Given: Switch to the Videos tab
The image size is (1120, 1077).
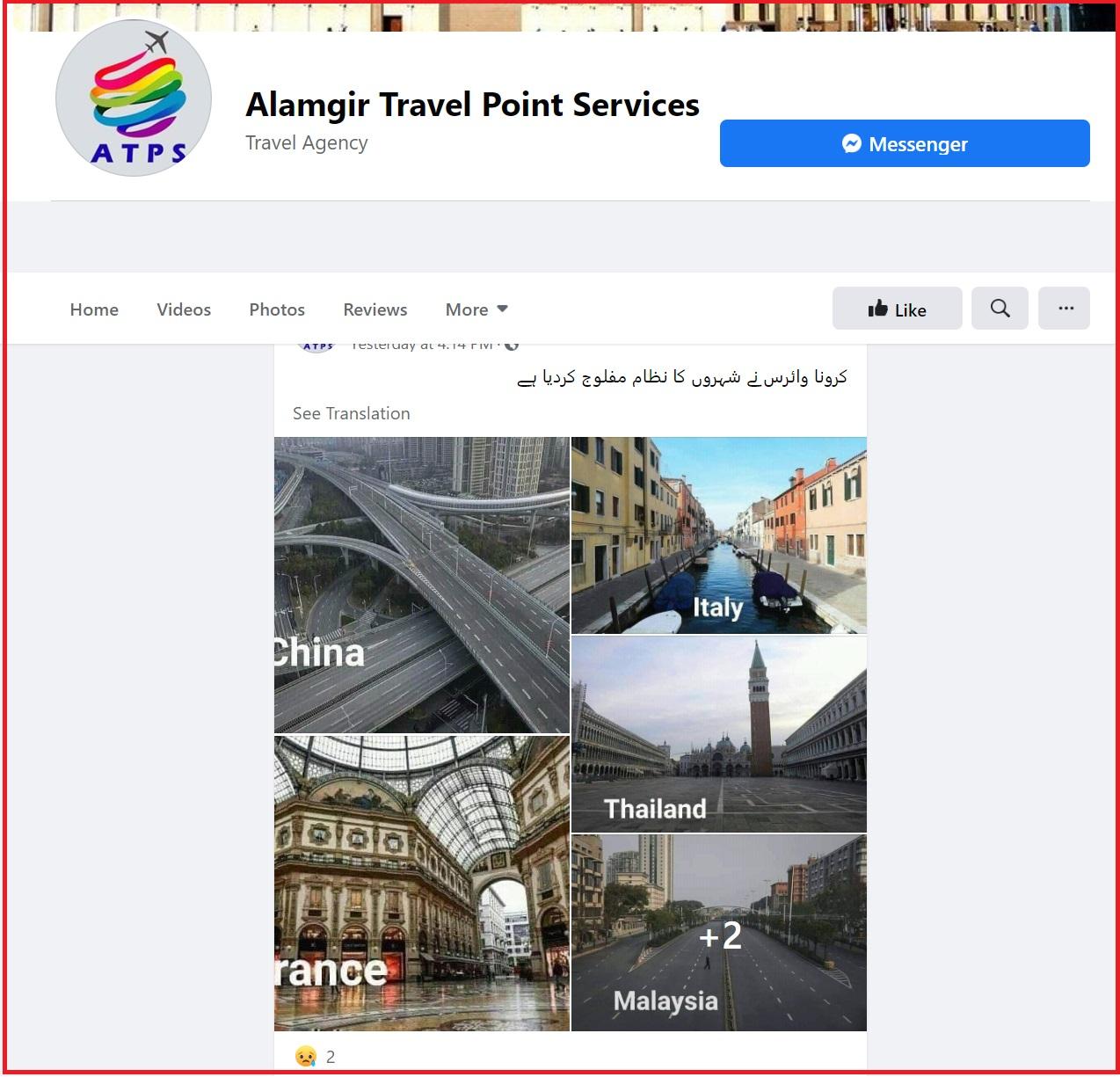Looking at the screenshot, I should (x=184, y=309).
